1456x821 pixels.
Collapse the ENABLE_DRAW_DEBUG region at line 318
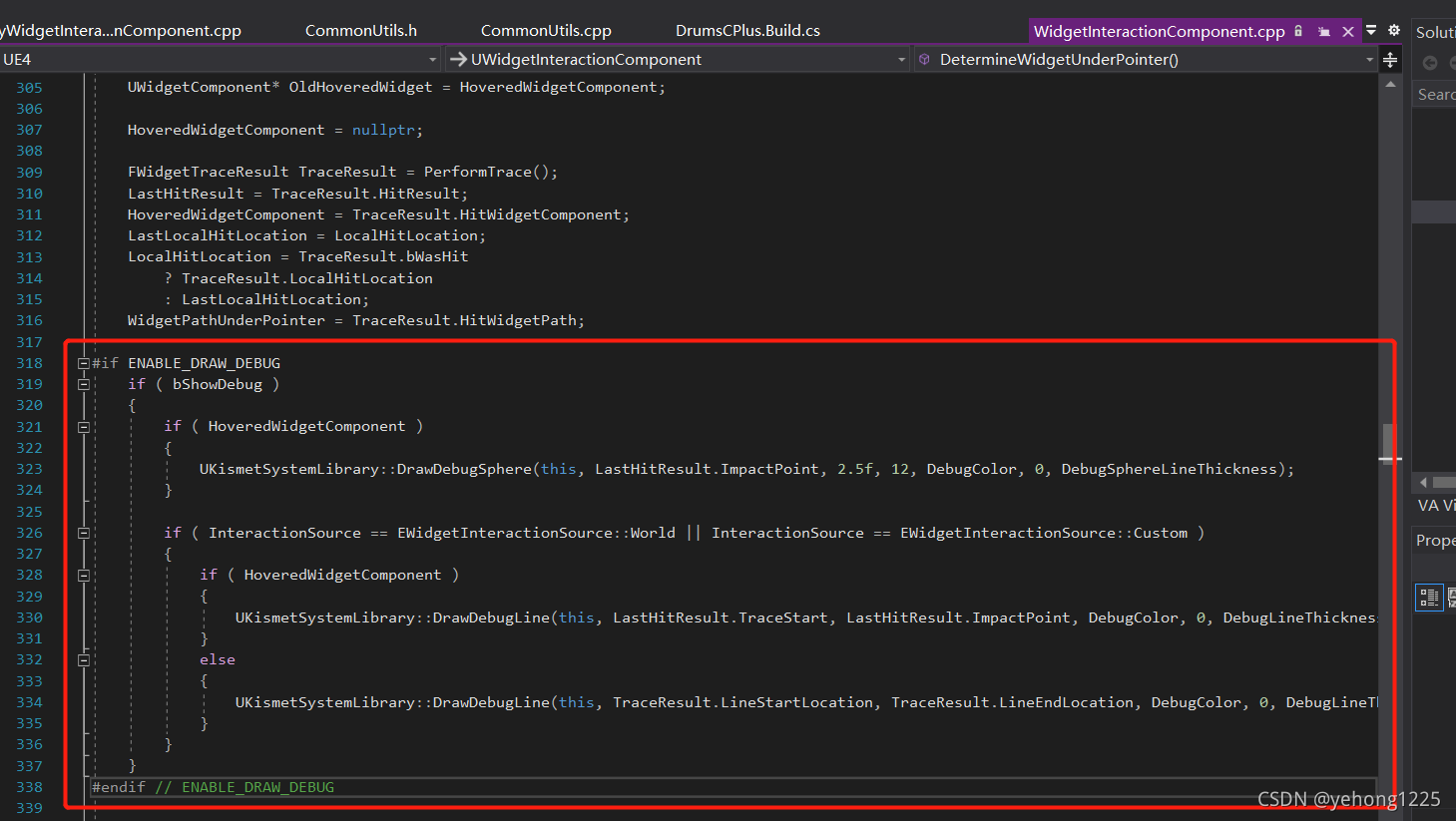coord(84,362)
